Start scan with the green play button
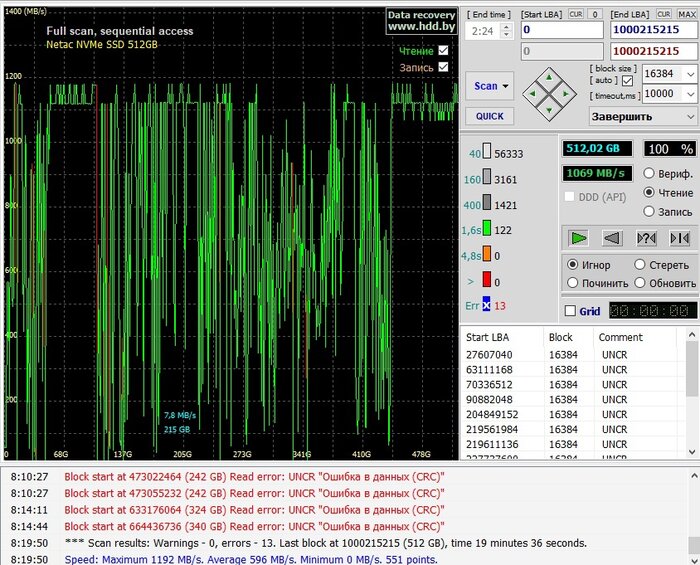Screen dimensions: 700x565 [579, 238]
